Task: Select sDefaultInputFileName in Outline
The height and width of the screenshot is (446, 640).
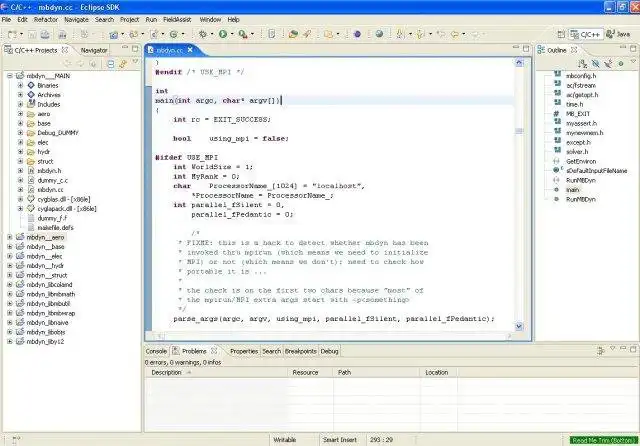Action: click(x=596, y=171)
